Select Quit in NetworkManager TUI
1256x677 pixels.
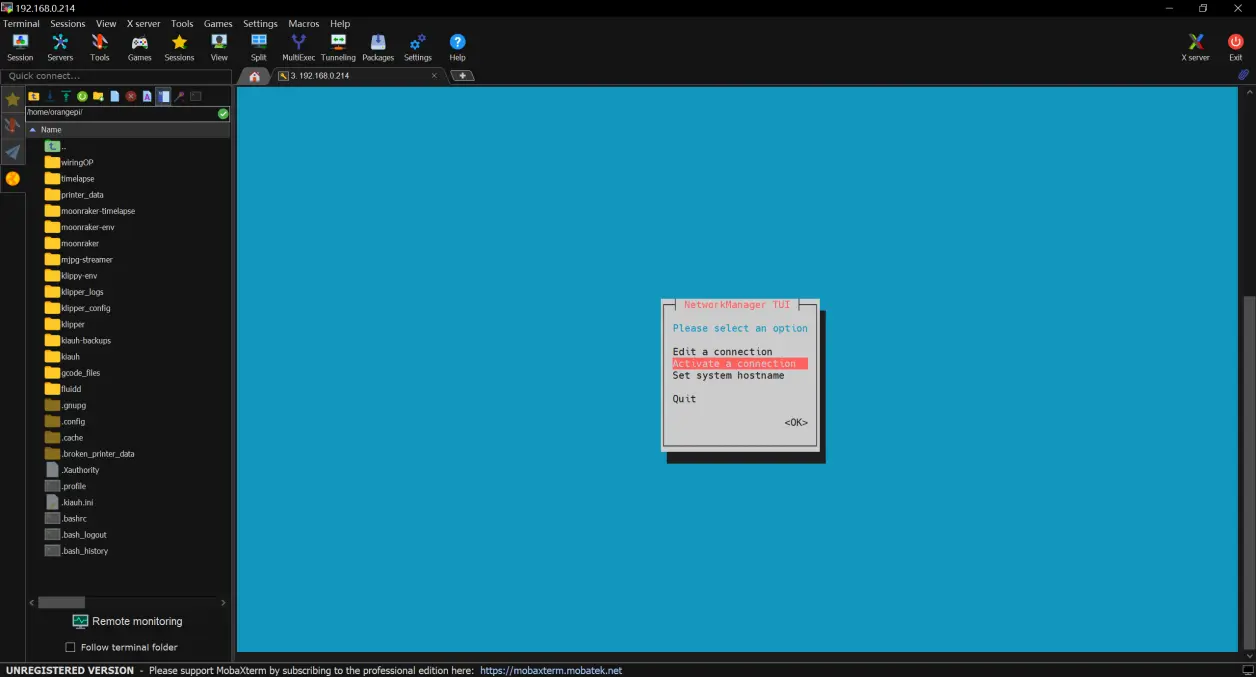(x=684, y=399)
